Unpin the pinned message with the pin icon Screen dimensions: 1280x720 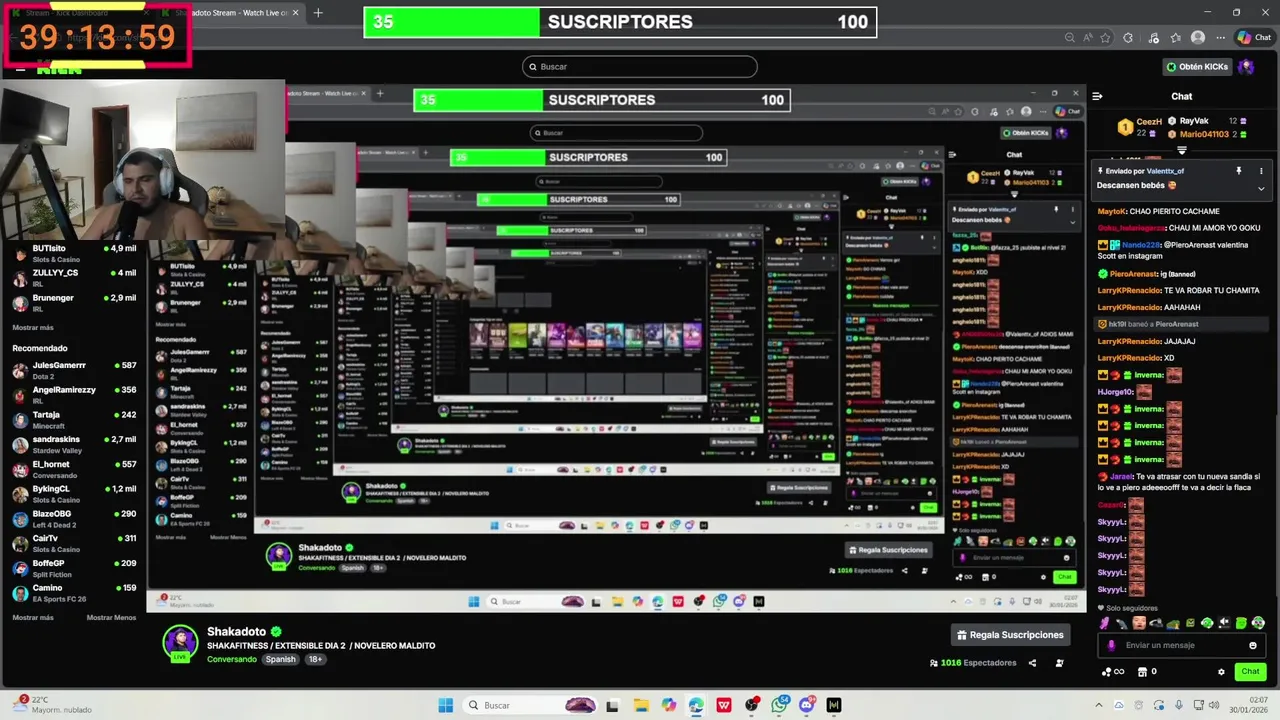point(1239,171)
